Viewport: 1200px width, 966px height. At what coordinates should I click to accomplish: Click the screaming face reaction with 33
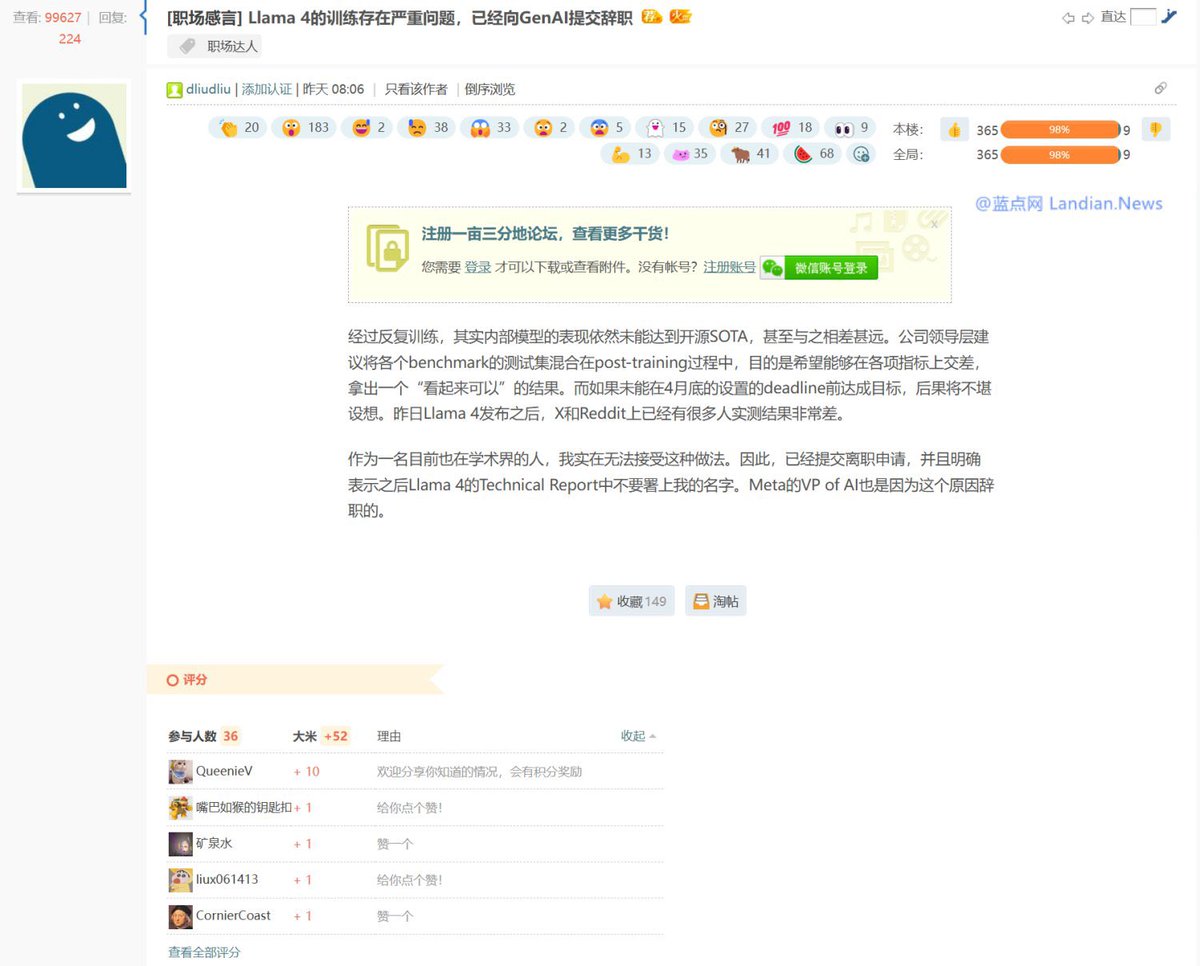[x=490, y=128]
